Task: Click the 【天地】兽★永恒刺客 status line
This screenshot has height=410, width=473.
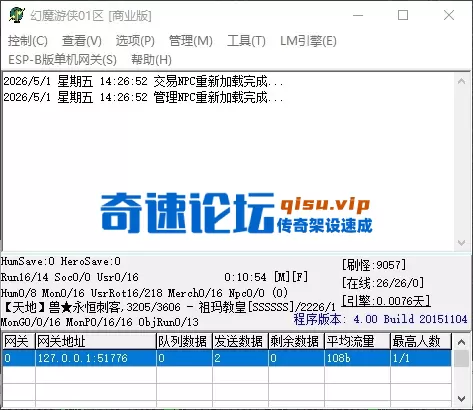Action: click(170, 307)
